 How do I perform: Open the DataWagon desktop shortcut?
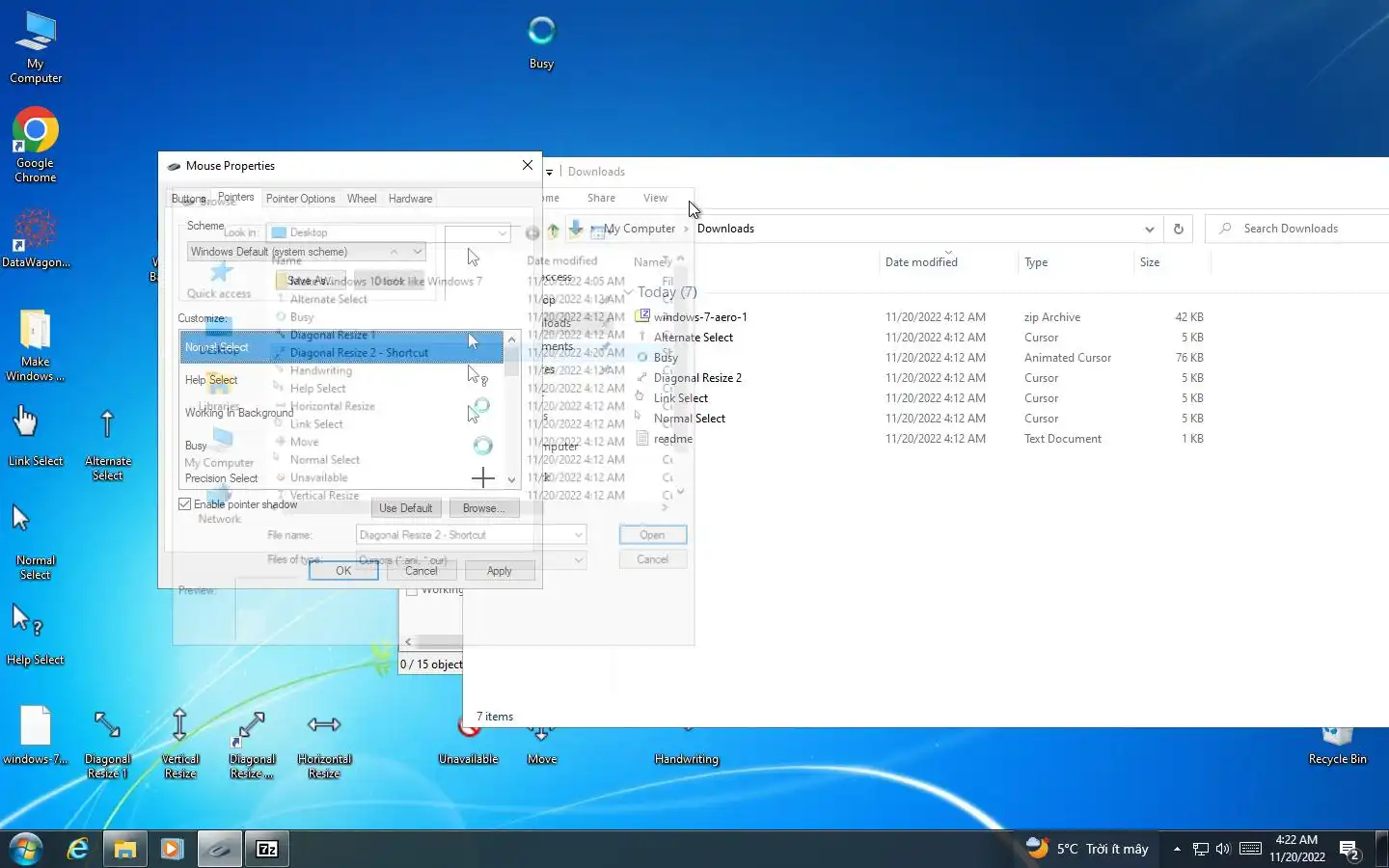[36, 239]
